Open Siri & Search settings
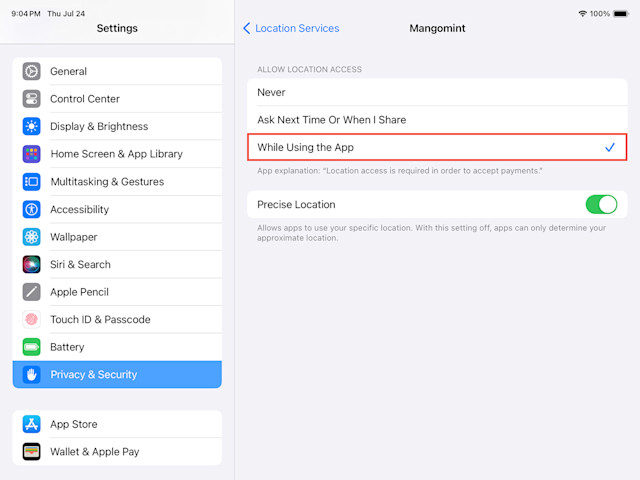The height and width of the screenshot is (480, 640). (117, 264)
